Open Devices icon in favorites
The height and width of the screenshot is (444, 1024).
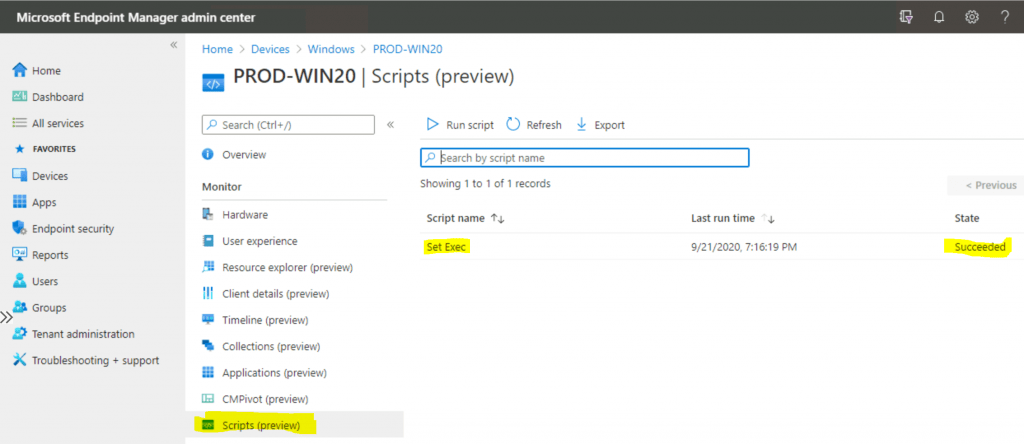[20, 176]
